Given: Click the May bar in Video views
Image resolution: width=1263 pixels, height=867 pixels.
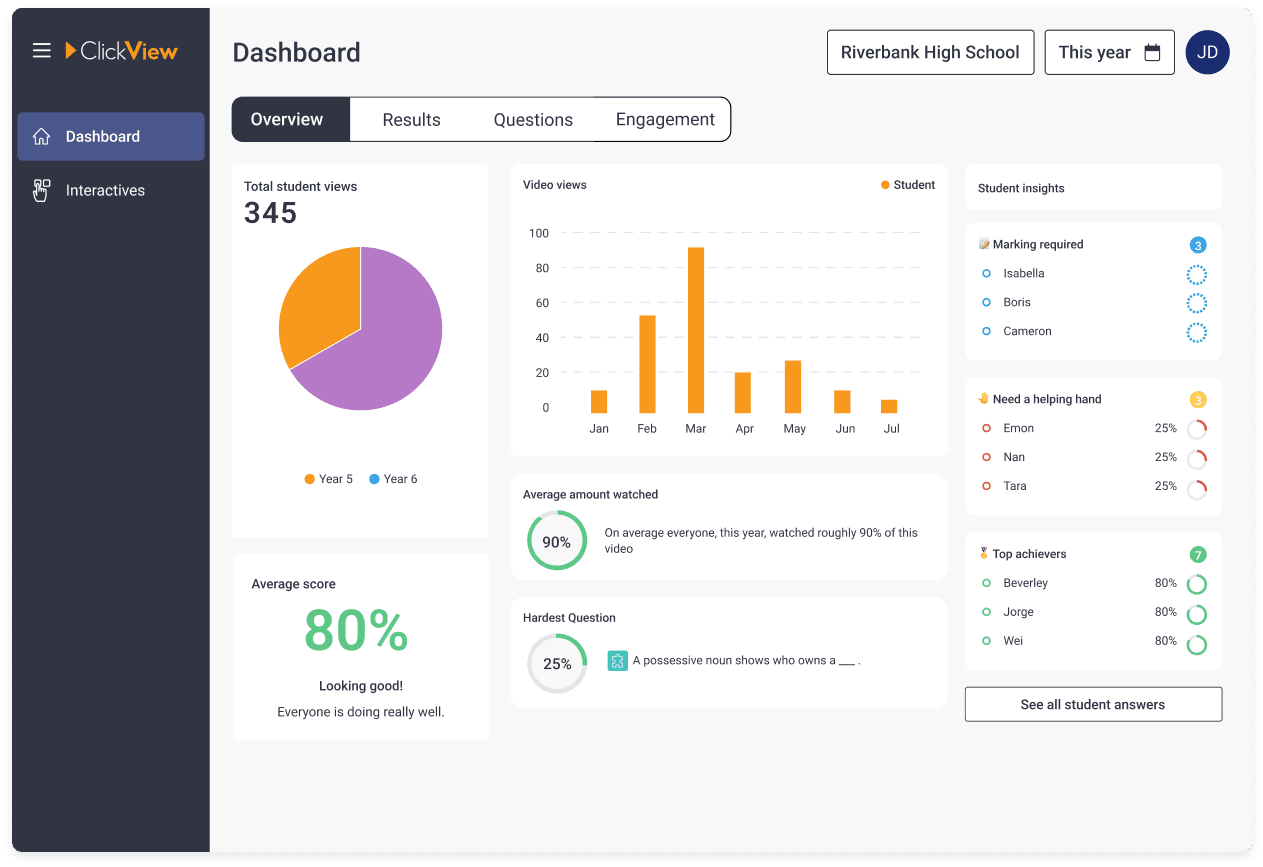Looking at the screenshot, I should pos(793,387).
